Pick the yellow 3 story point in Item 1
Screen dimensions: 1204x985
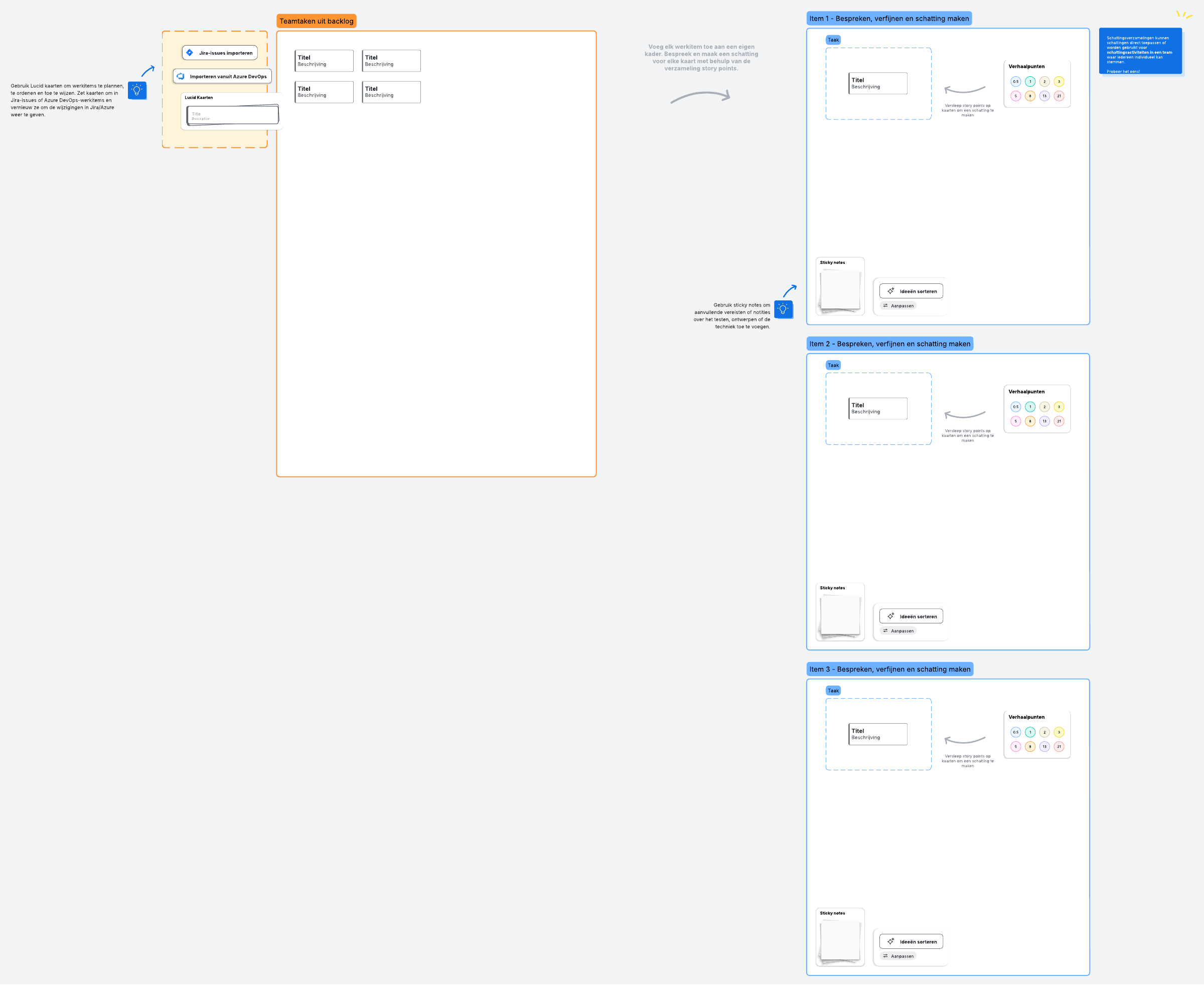(x=1059, y=82)
